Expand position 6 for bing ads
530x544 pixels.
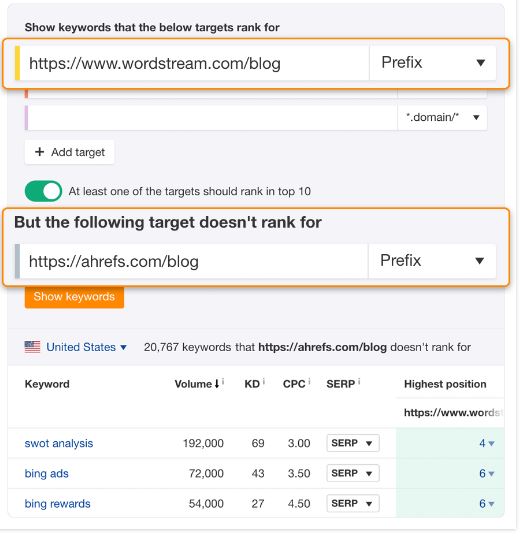(487, 474)
